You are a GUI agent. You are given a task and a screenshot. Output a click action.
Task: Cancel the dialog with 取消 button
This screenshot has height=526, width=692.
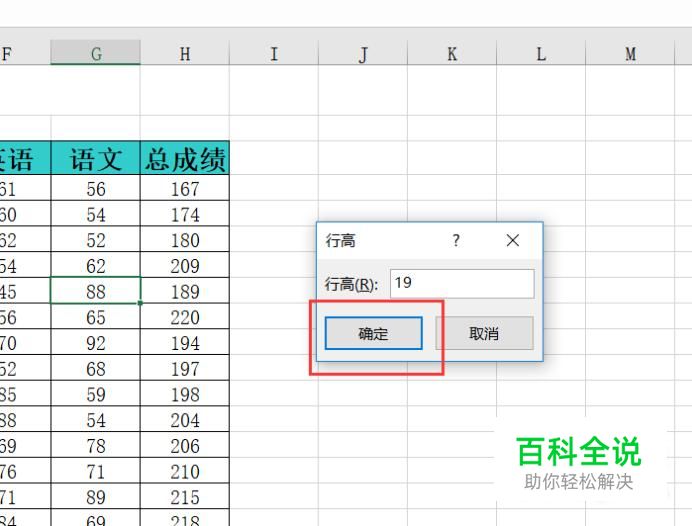tap(484, 334)
